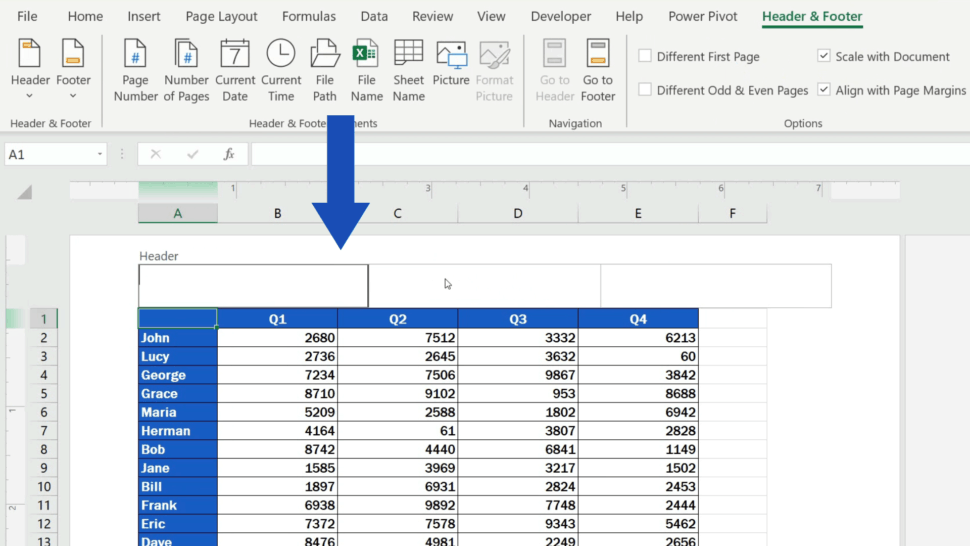The height and width of the screenshot is (546, 970).
Task: Insert File Name element
Action: 366,70
